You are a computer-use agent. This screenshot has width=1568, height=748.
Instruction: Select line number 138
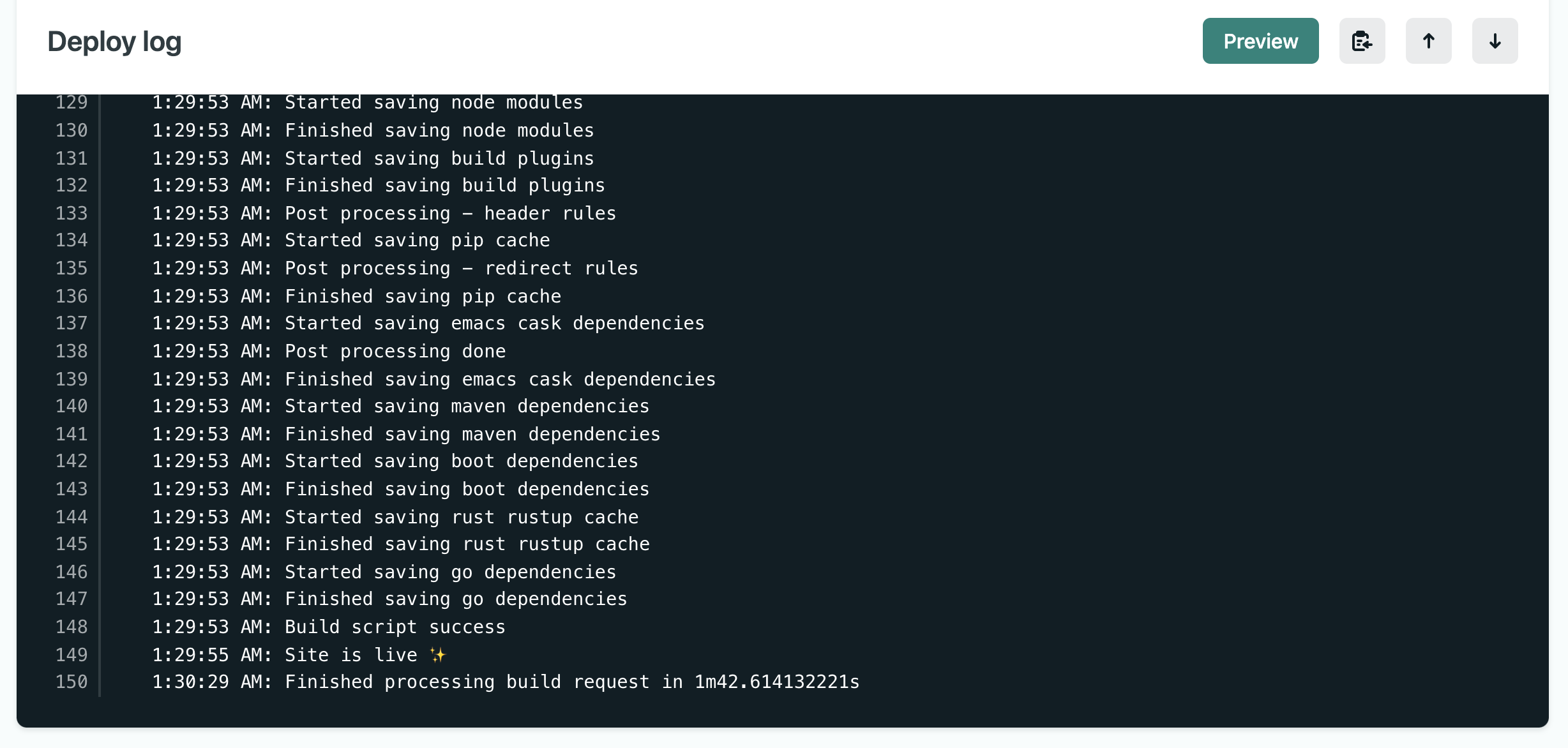click(x=72, y=352)
